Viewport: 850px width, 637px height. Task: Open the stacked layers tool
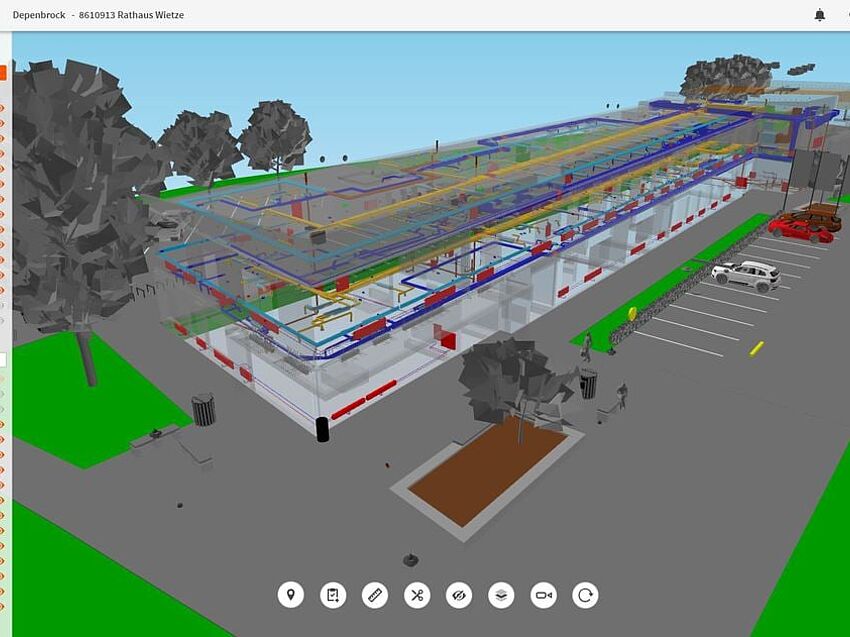(501, 595)
